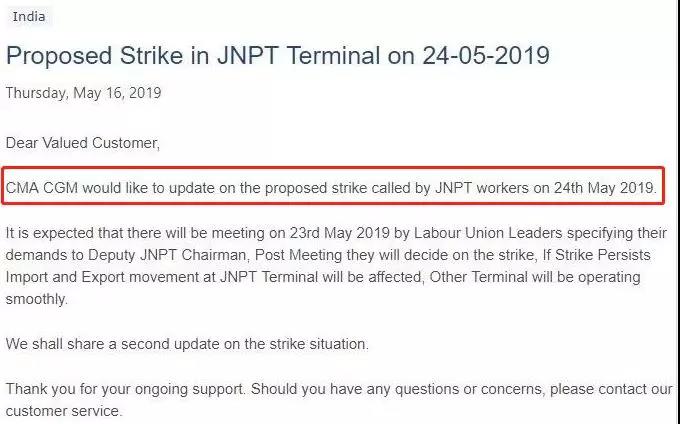The height and width of the screenshot is (424, 680).
Task: Click the India category tag
Action: click(x=29, y=17)
